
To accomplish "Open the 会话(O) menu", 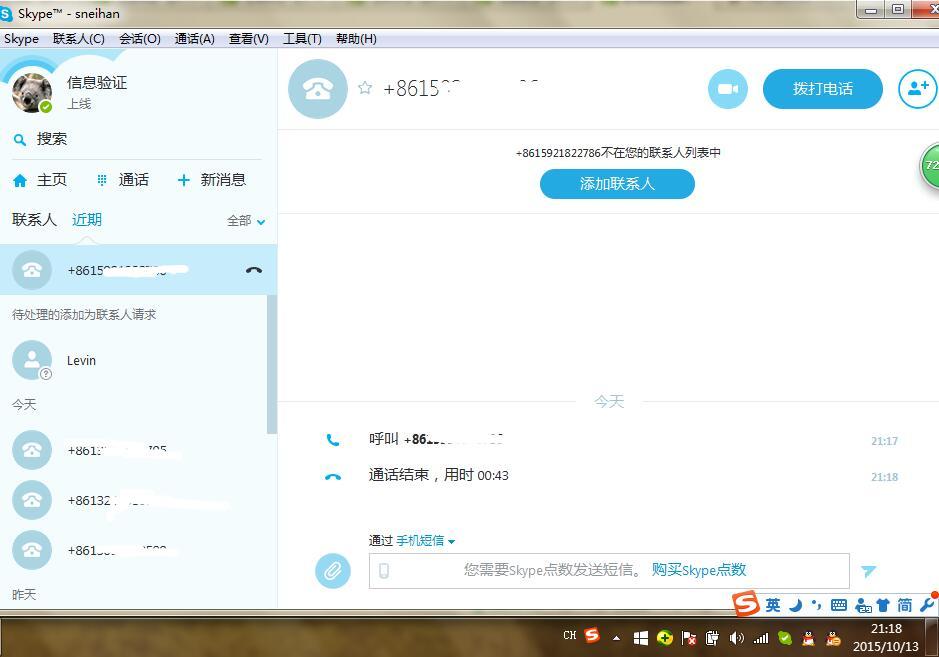I will [140, 39].
